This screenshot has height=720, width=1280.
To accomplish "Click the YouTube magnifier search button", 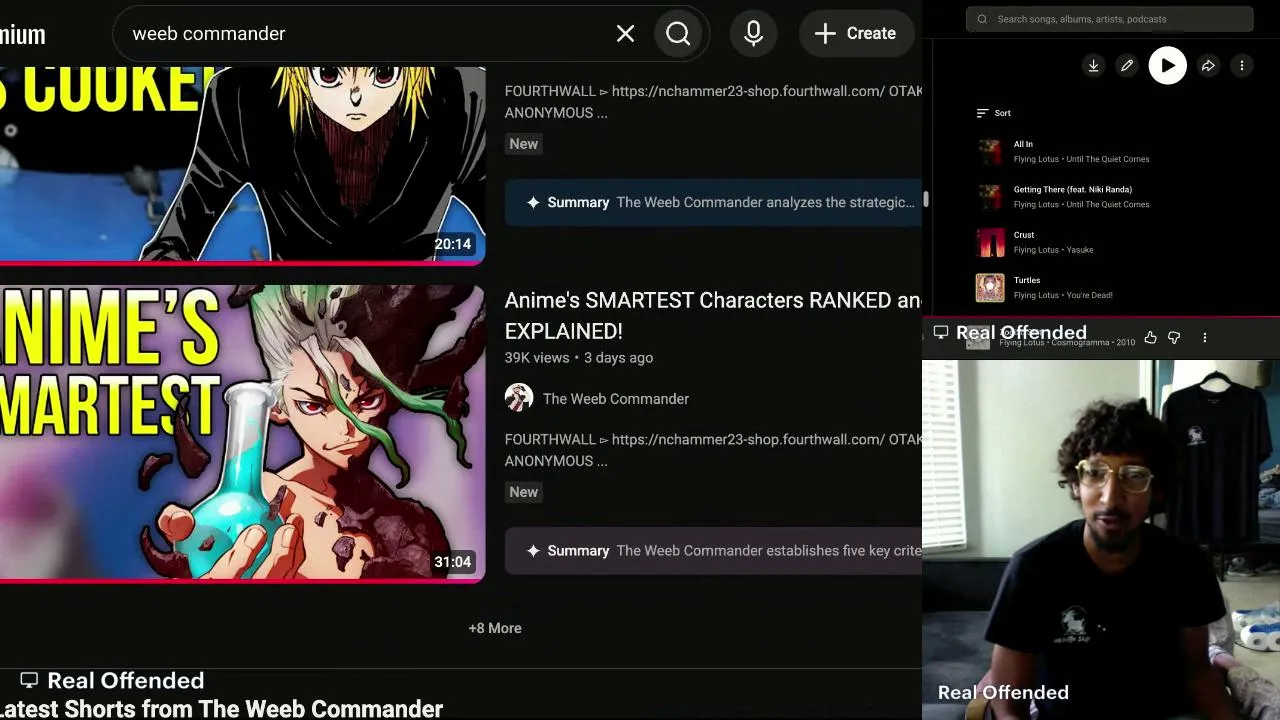I will [678, 34].
